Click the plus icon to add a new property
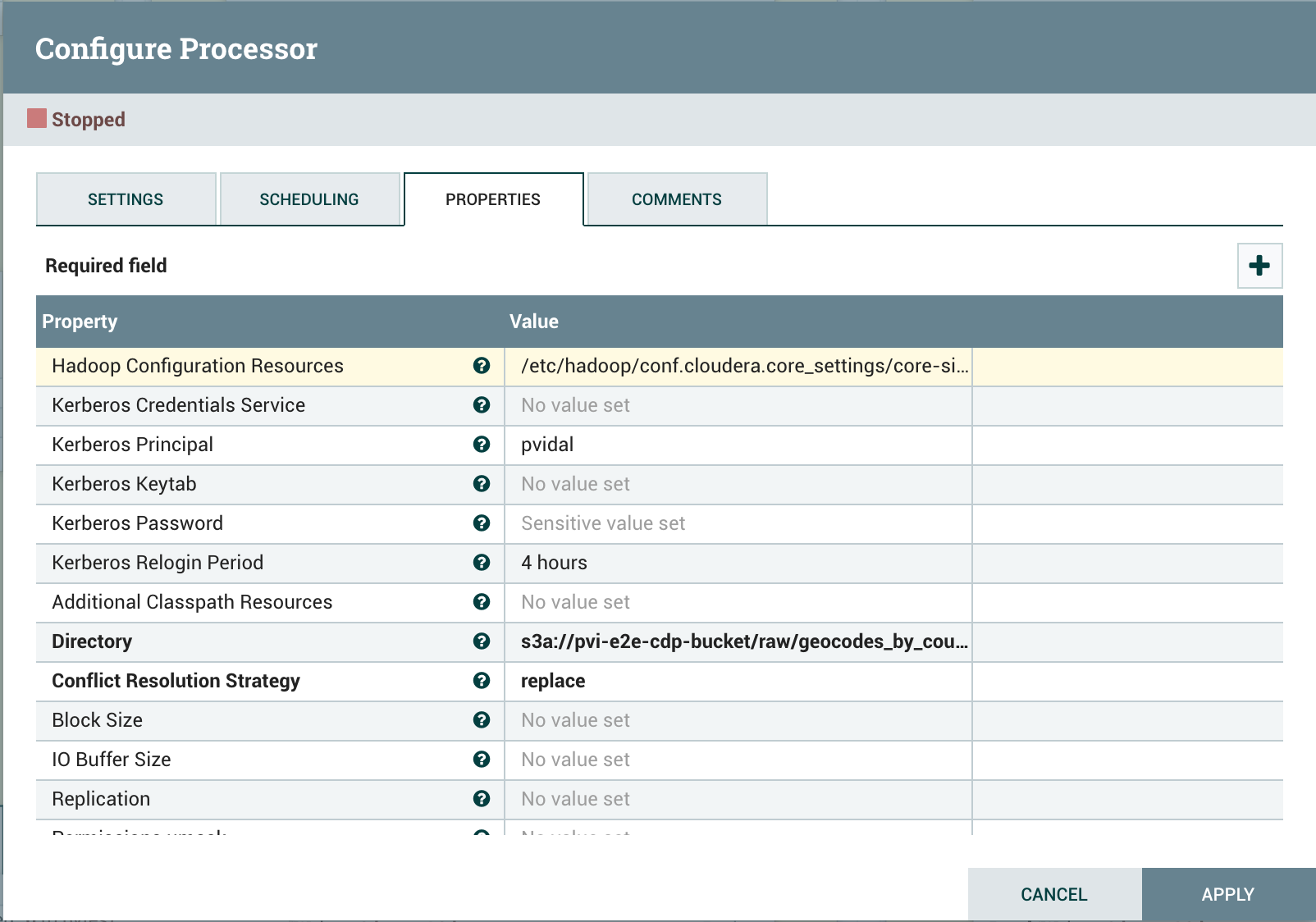 1258,265
